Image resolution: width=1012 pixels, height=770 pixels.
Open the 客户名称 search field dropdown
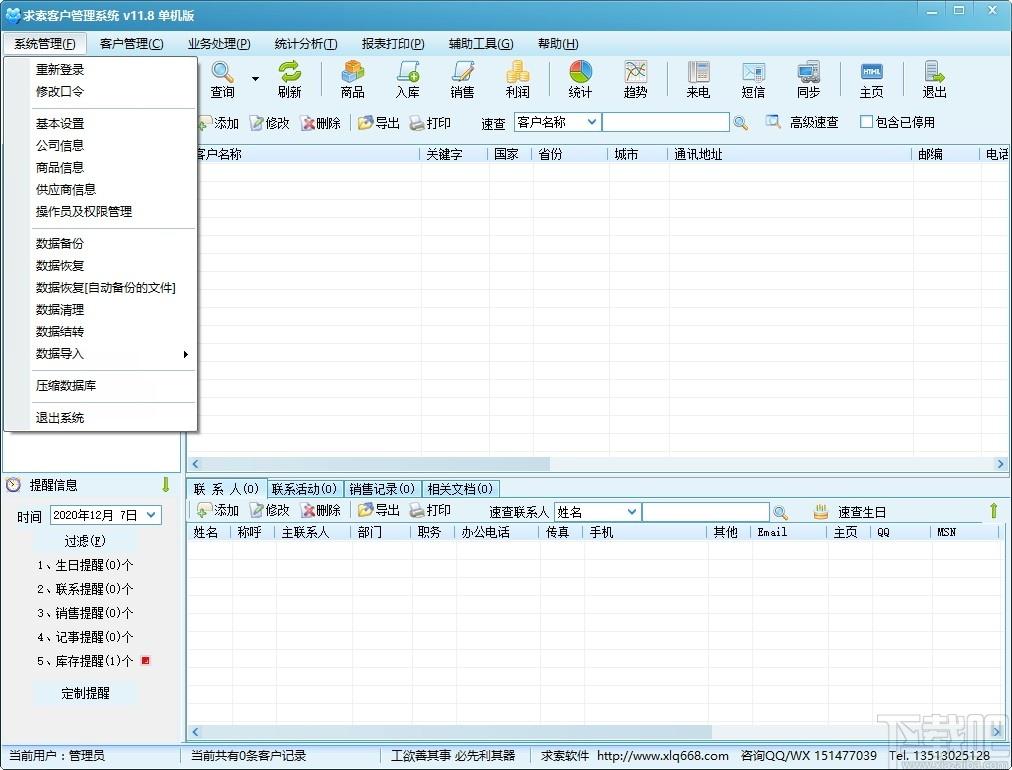[x=592, y=122]
